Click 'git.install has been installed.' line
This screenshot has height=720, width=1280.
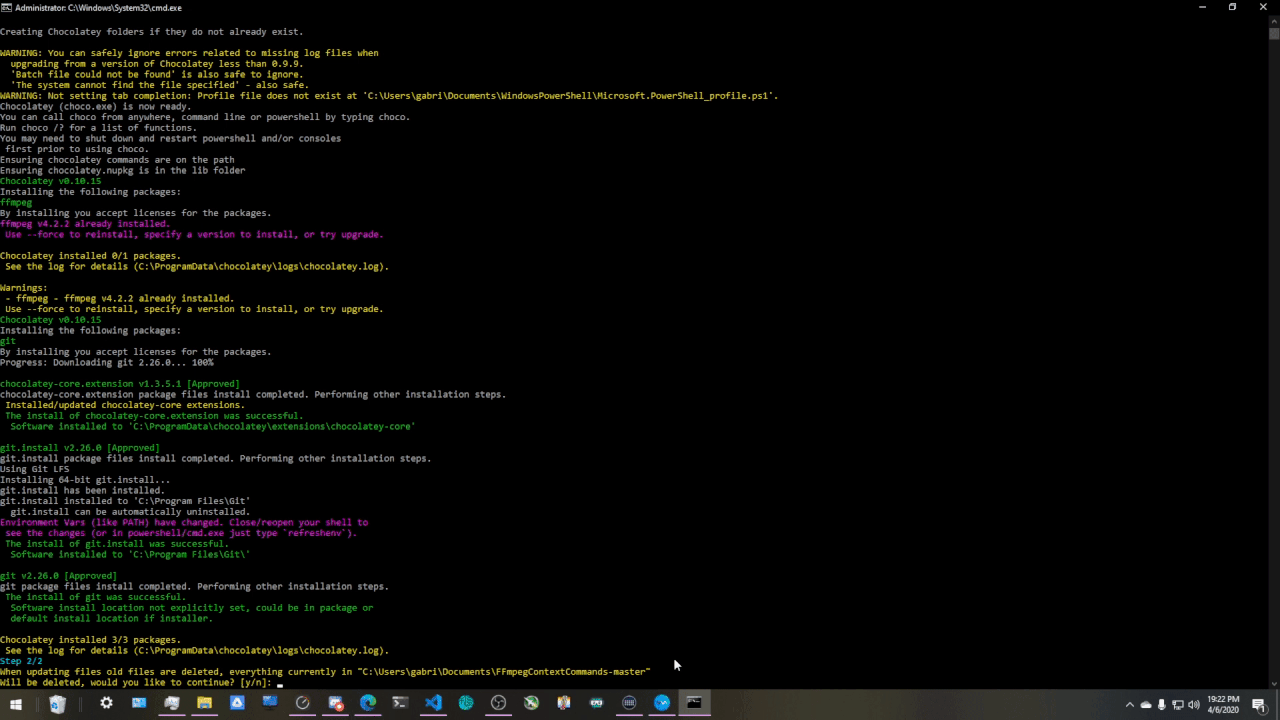coord(82,491)
